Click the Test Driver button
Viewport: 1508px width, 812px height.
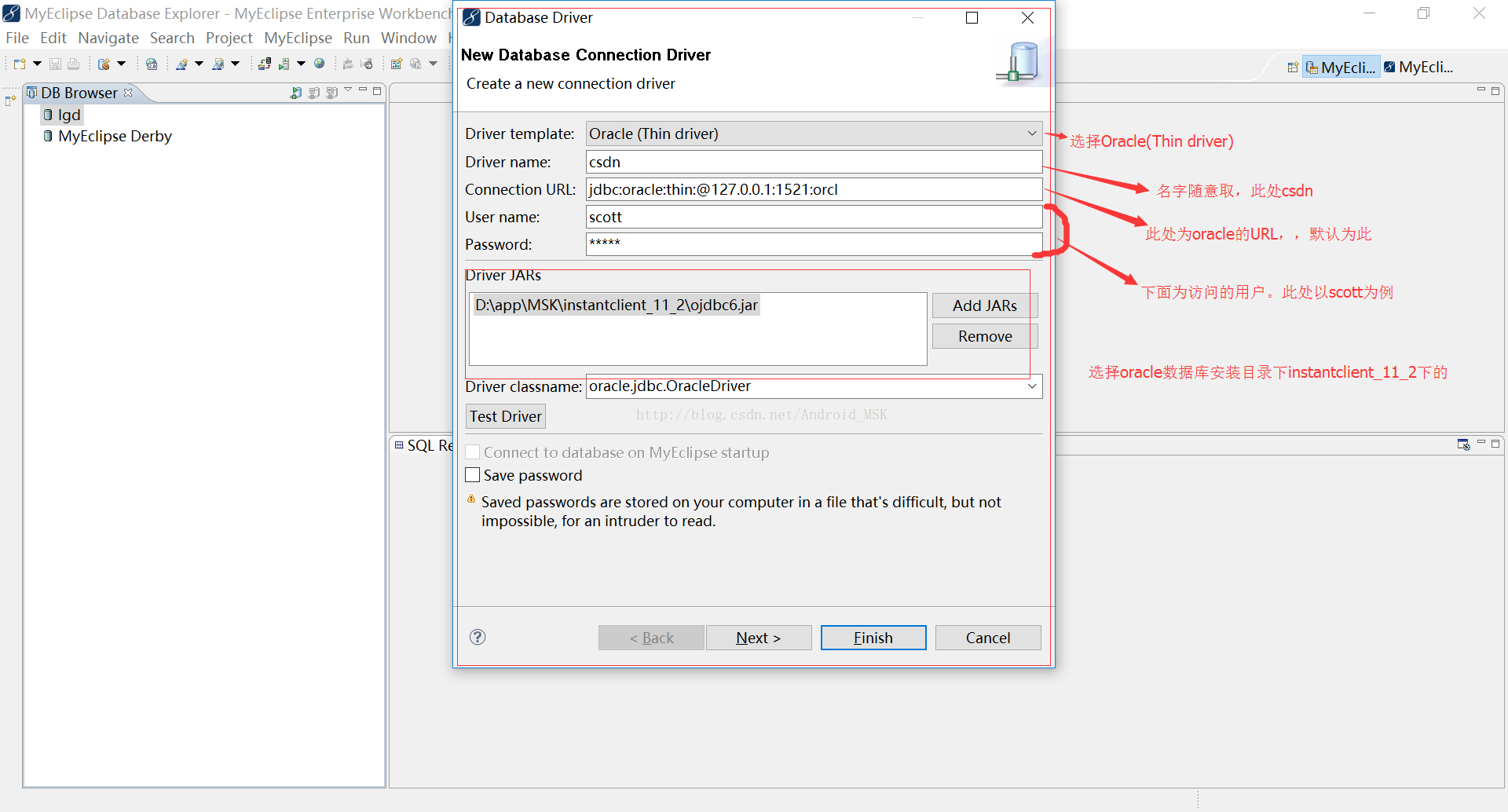coord(506,416)
